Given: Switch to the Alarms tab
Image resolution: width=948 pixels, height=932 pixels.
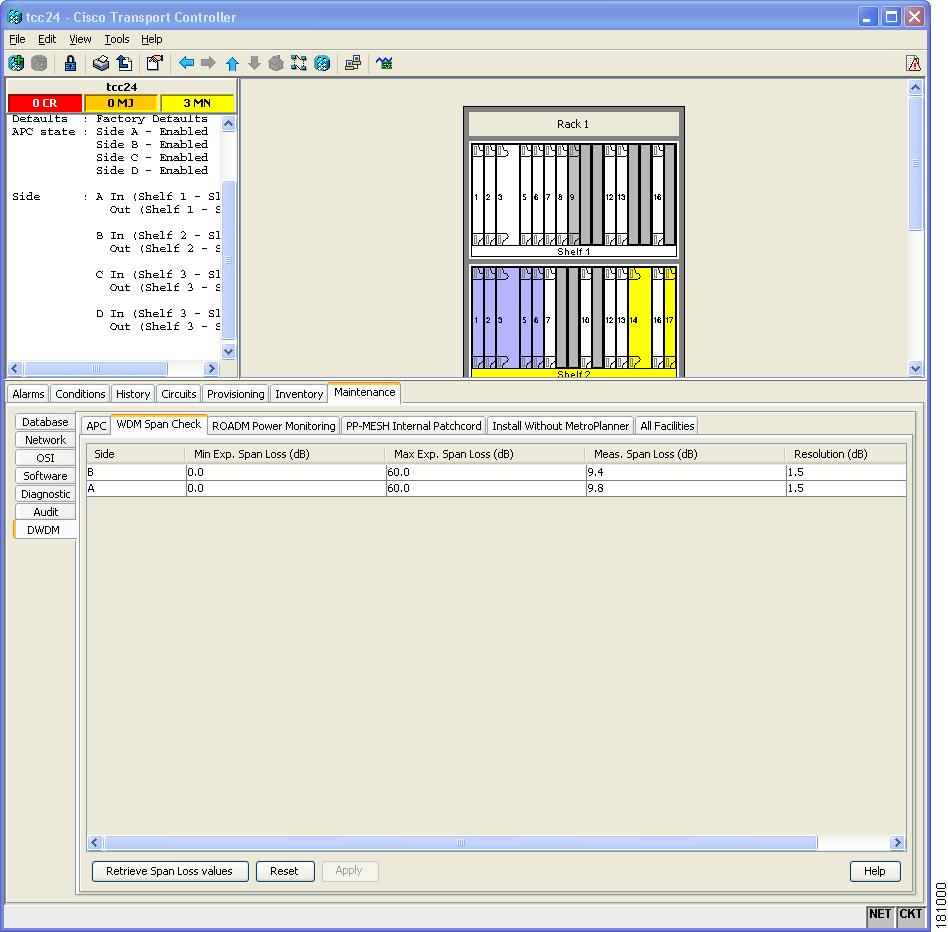Looking at the screenshot, I should (x=28, y=394).
